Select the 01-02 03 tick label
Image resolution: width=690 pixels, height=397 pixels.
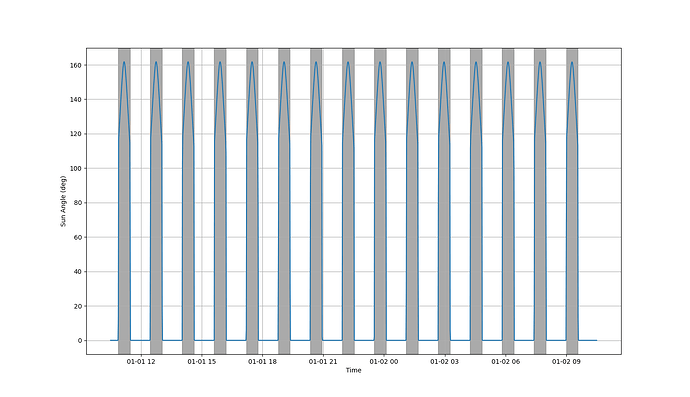(444, 362)
